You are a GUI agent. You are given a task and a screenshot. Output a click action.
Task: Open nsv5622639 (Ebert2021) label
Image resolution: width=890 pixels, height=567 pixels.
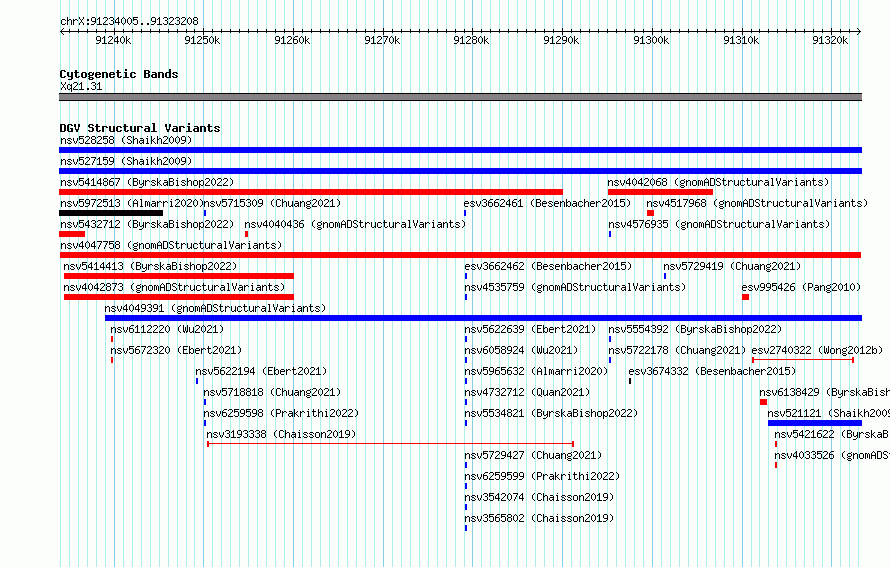coord(530,329)
